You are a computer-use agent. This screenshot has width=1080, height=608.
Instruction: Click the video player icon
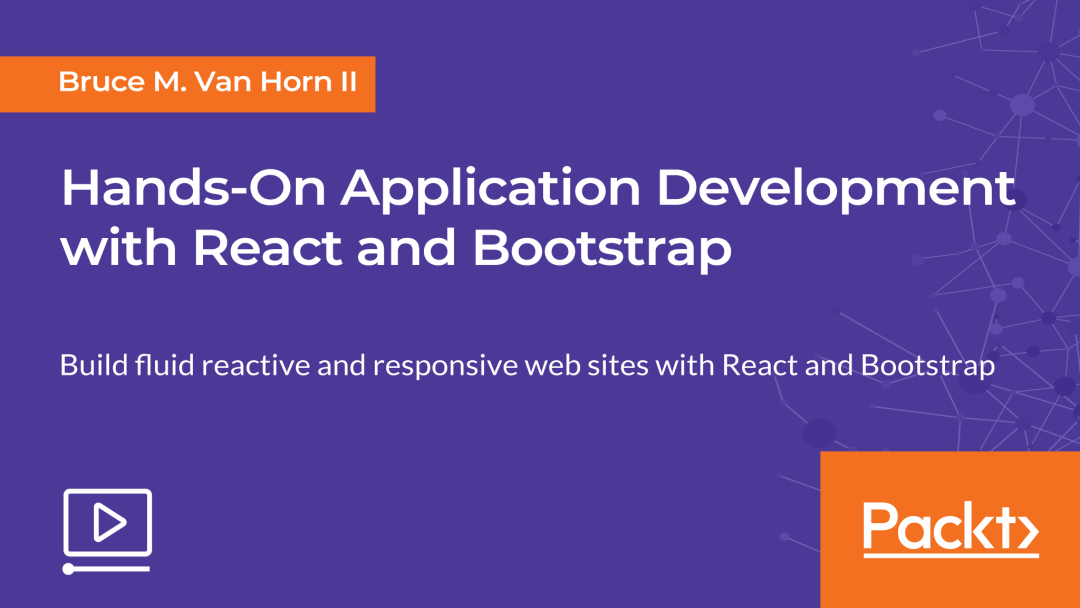tap(107, 531)
